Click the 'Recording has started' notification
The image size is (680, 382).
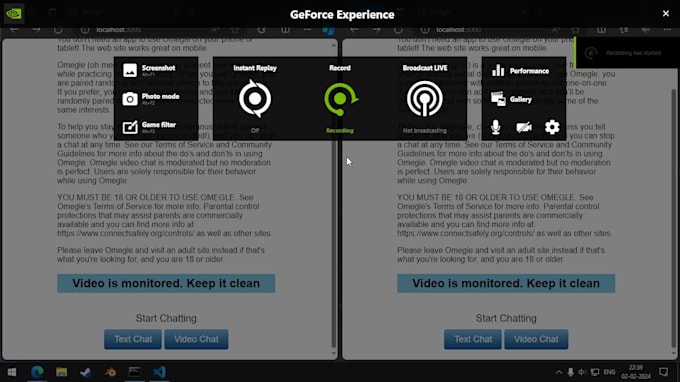coord(627,53)
